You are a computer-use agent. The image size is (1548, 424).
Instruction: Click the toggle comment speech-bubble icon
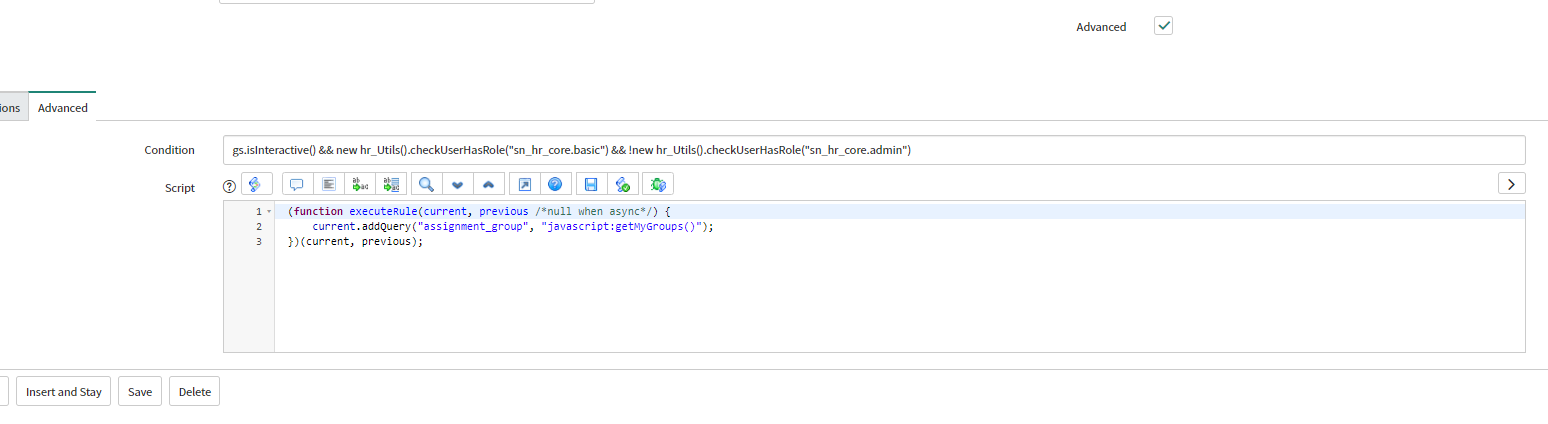pos(297,184)
